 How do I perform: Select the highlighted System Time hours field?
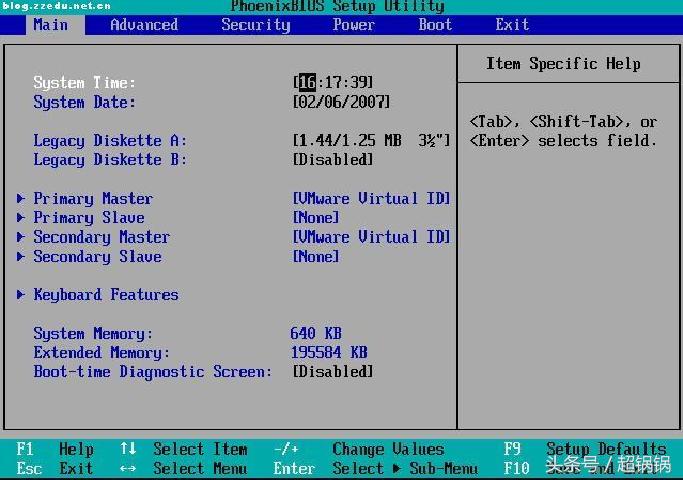pos(306,83)
